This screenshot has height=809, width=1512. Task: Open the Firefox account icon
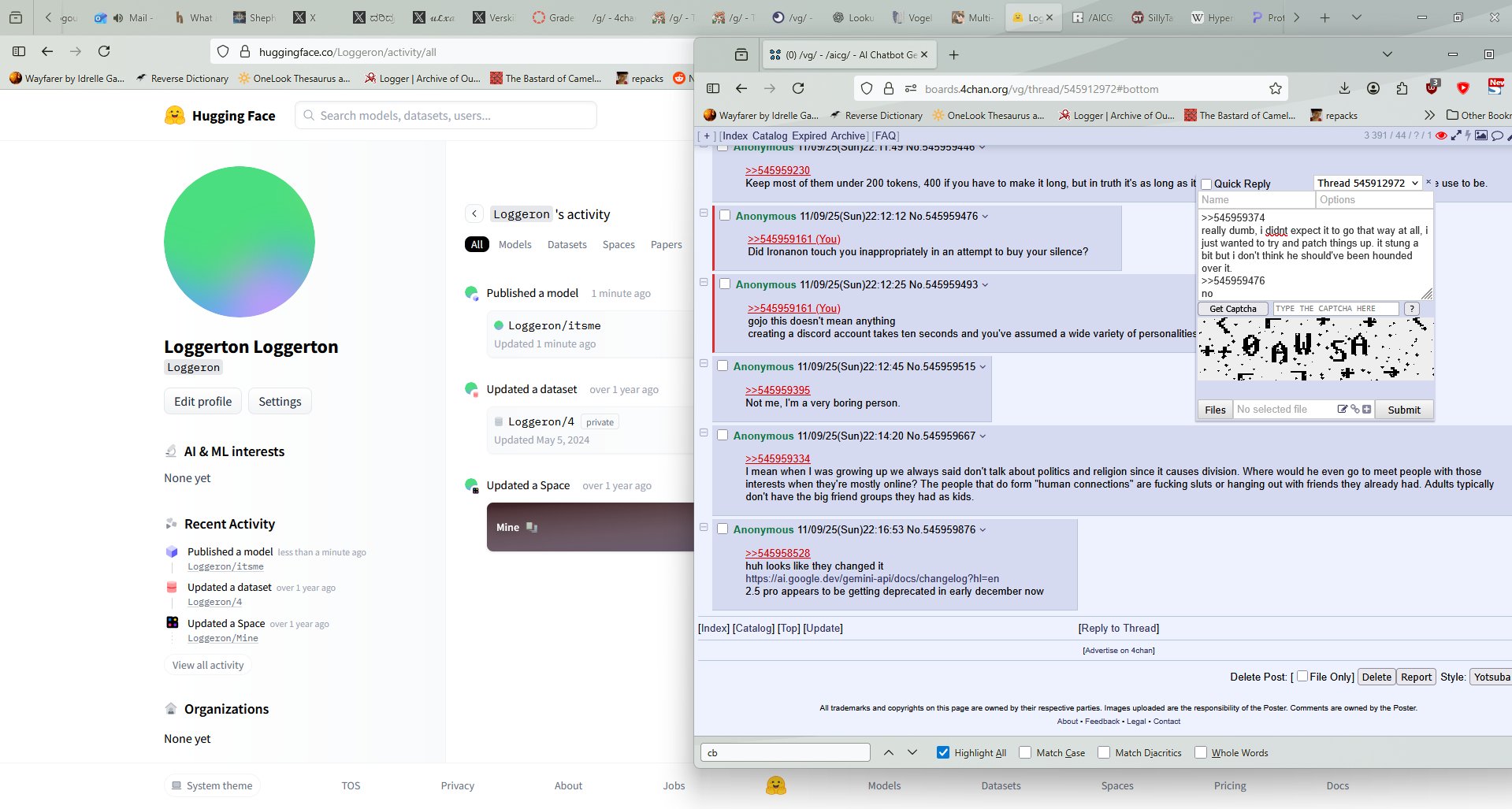click(x=1373, y=88)
